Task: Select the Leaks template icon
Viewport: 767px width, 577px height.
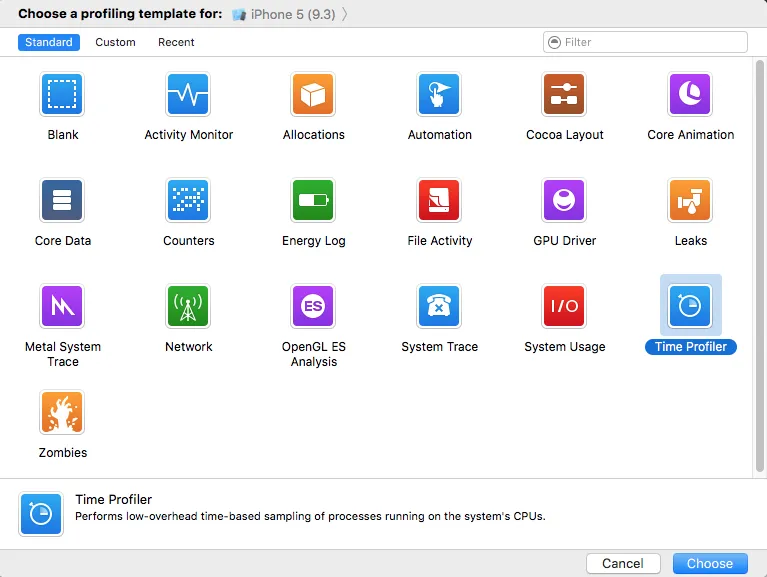Action: click(x=690, y=200)
